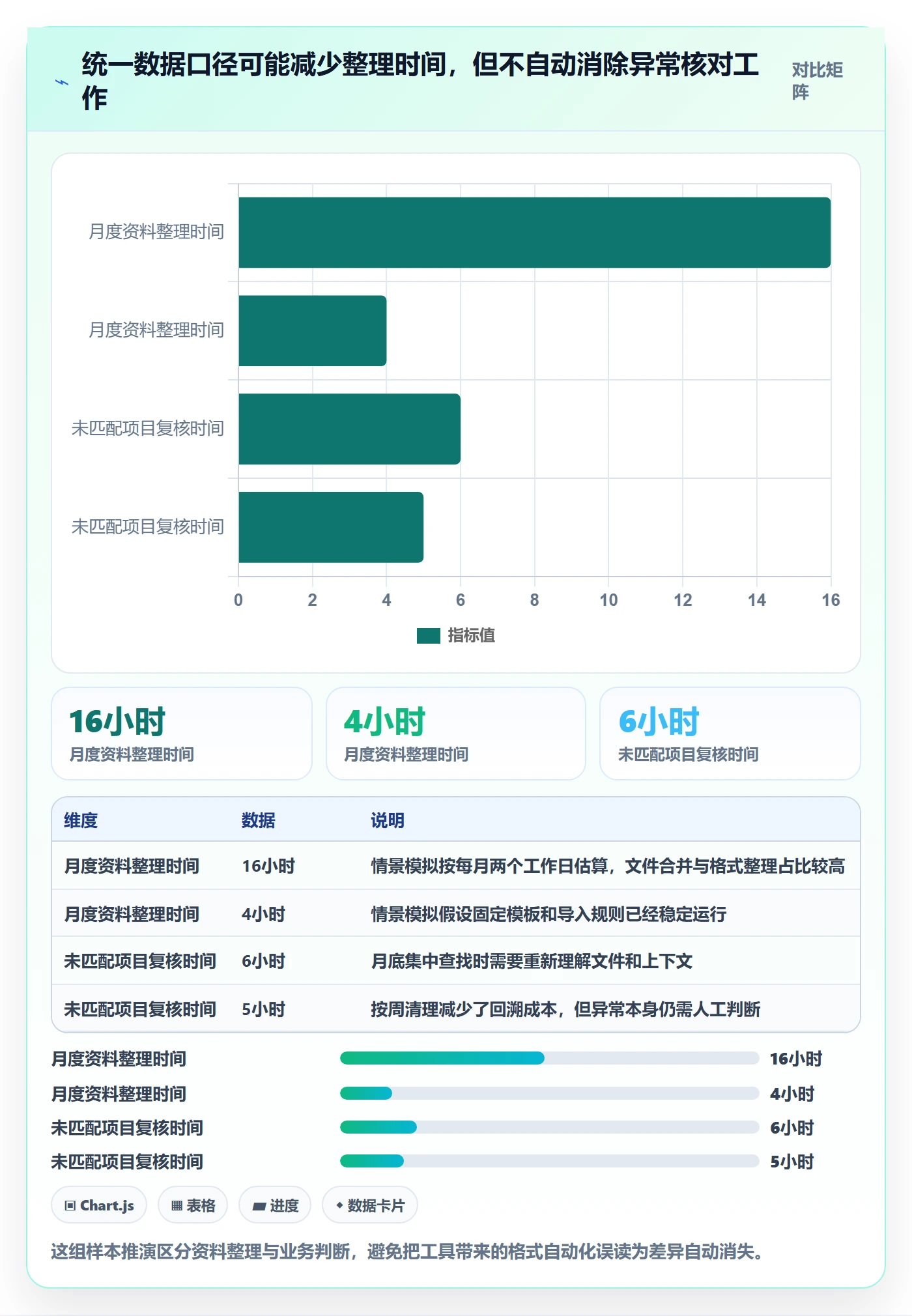Click the chart bar ending at value 5
The image size is (912, 1316).
point(331,527)
